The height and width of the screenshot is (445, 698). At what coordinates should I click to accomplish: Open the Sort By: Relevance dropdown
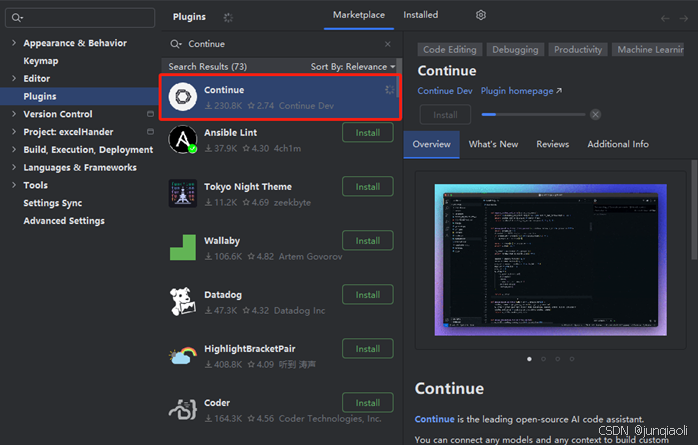(x=353, y=67)
